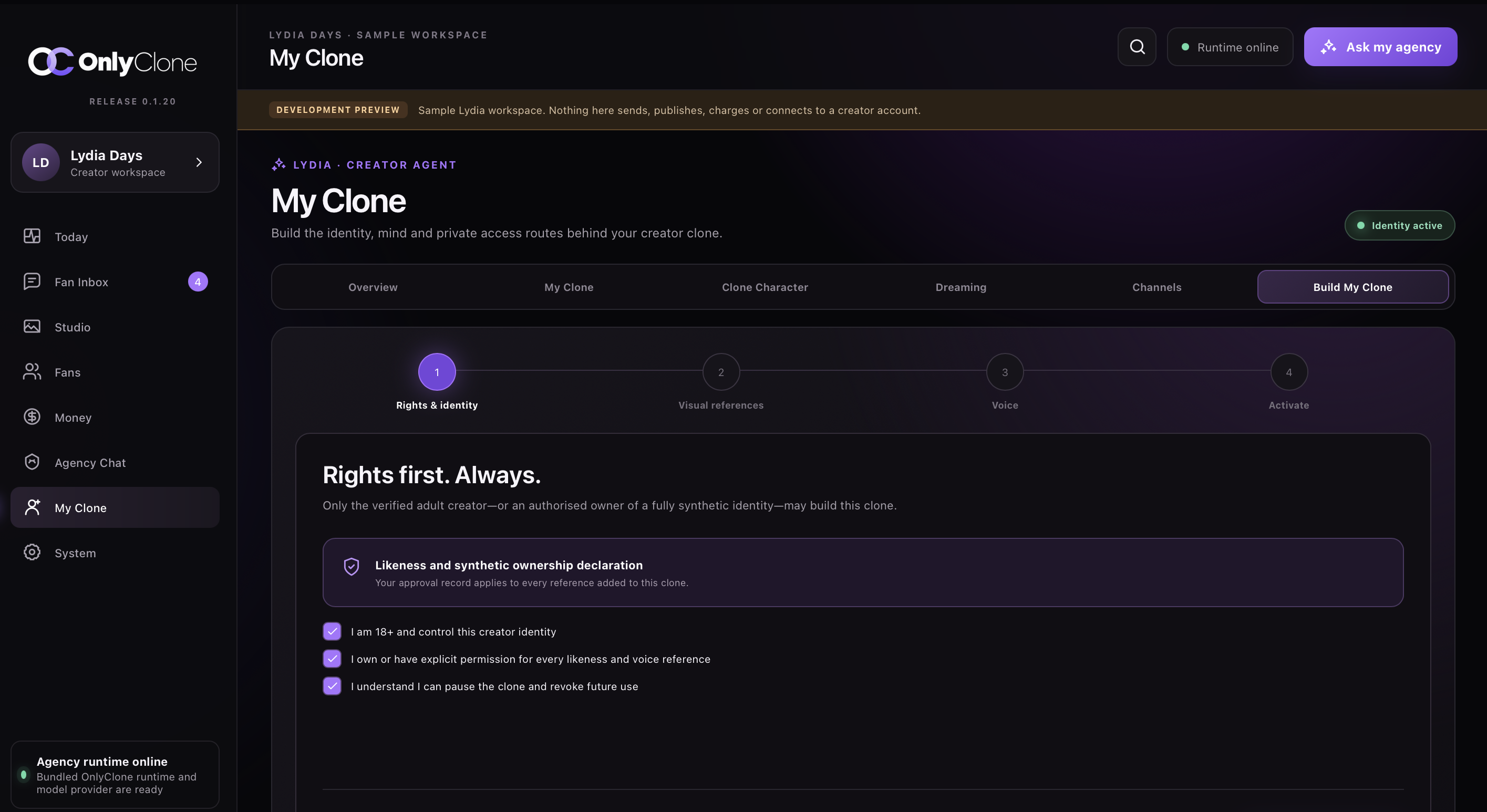Switch to the Channels tab
This screenshot has width=1487, height=812.
[x=1157, y=287]
